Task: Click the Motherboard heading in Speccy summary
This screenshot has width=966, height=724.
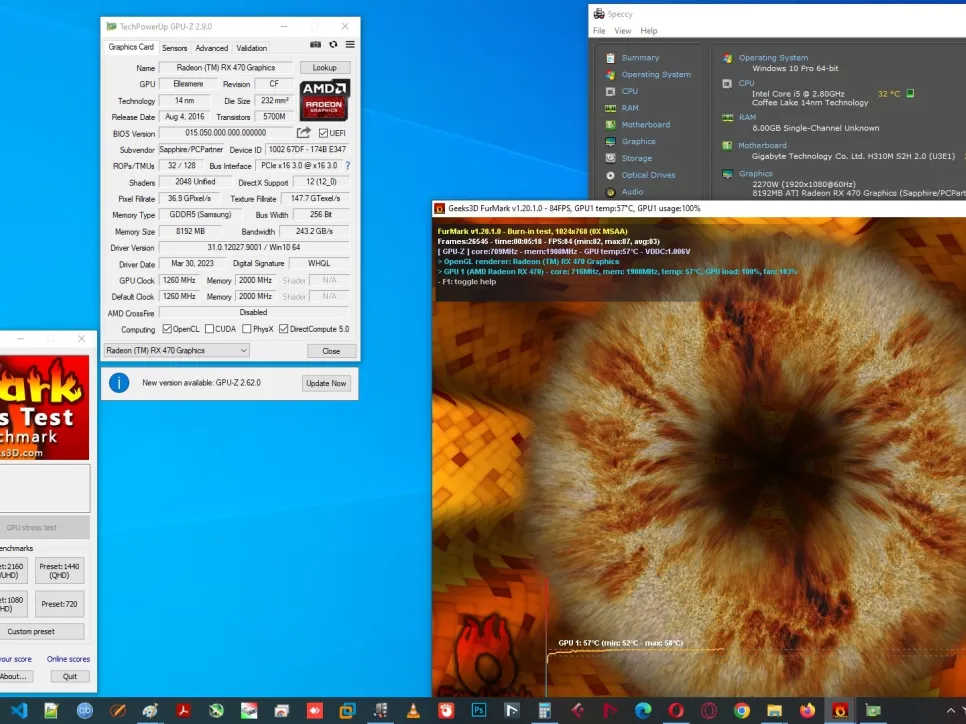Action: coord(762,145)
